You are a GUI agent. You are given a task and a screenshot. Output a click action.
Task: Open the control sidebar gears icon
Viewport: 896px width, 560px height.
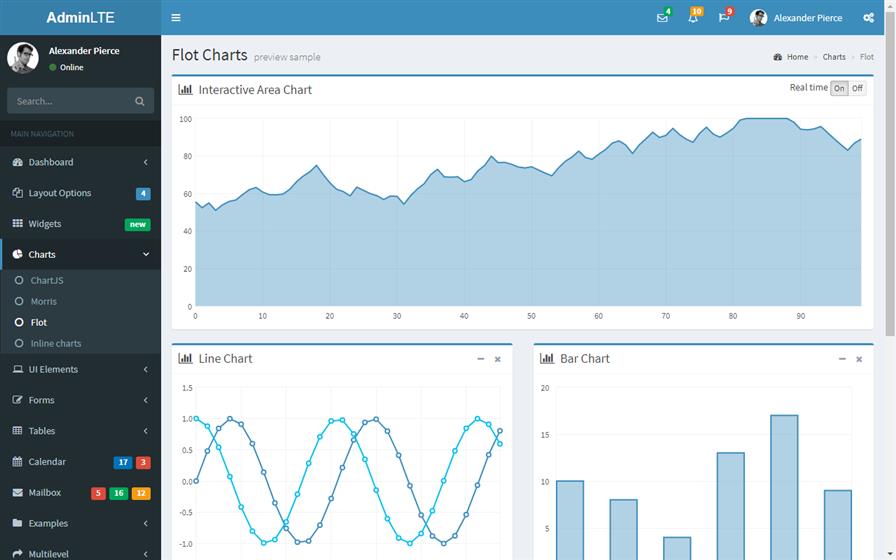coord(868,18)
